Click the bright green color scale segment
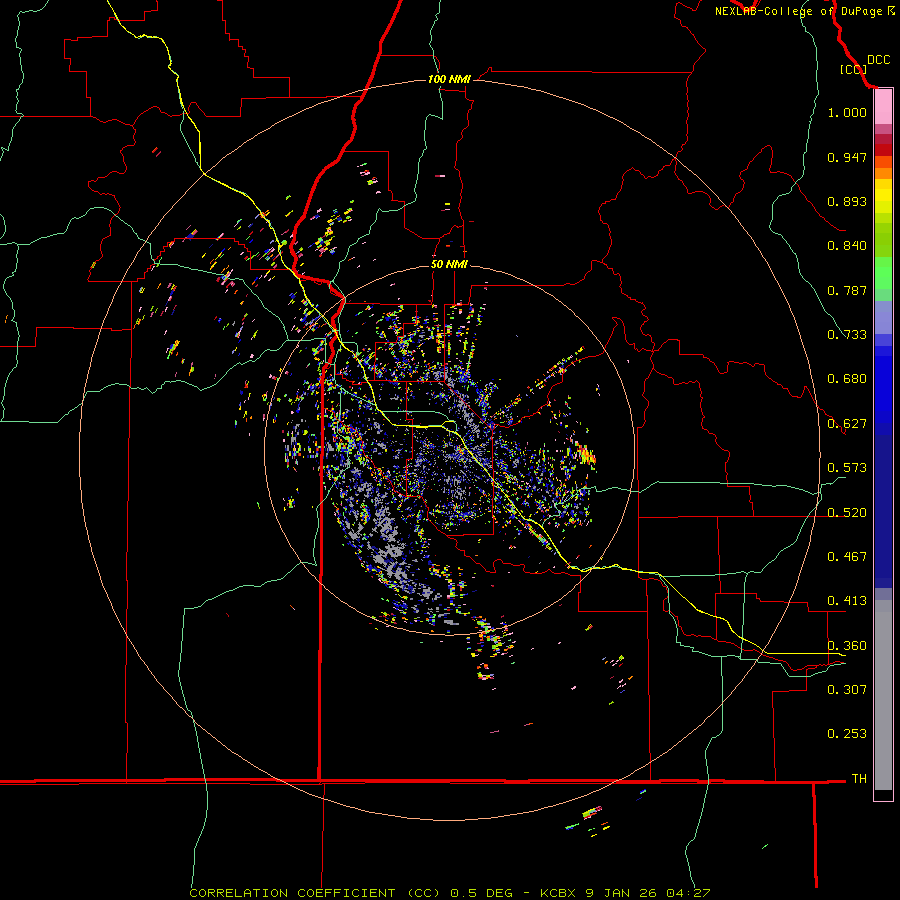900x900 pixels. (x=883, y=273)
